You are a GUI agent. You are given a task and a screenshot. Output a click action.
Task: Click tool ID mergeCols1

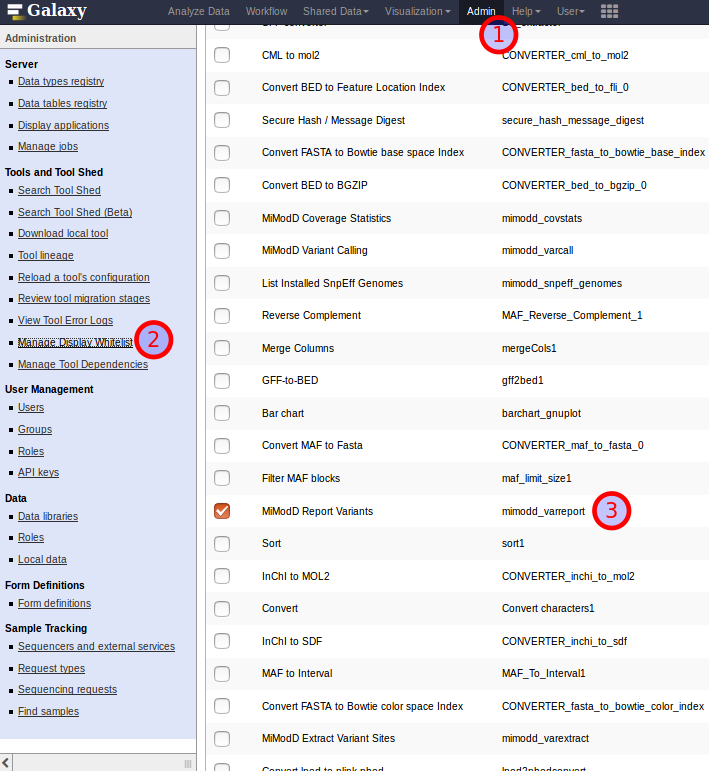click(529, 348)
